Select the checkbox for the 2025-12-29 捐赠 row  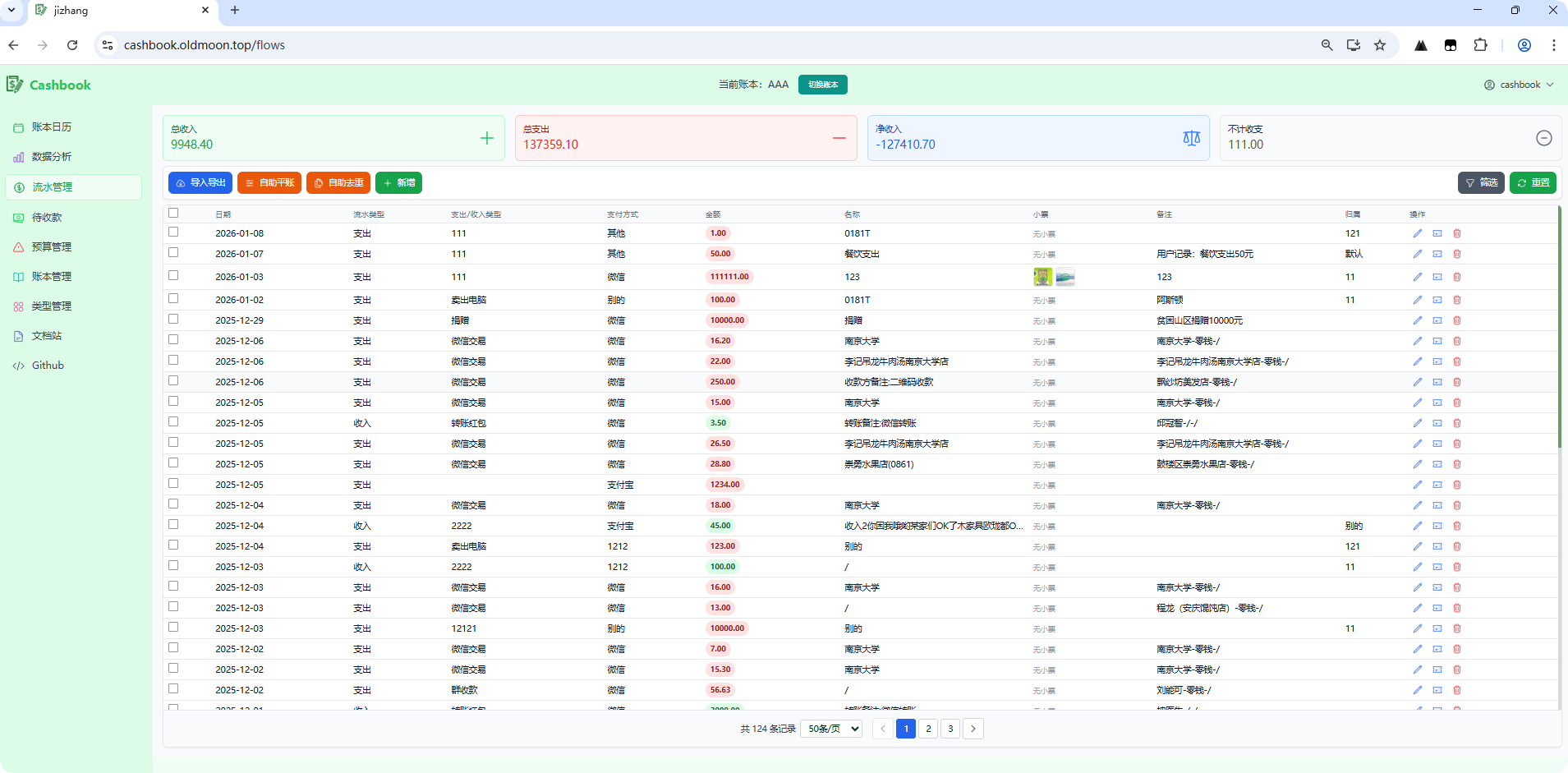[173, 320]
